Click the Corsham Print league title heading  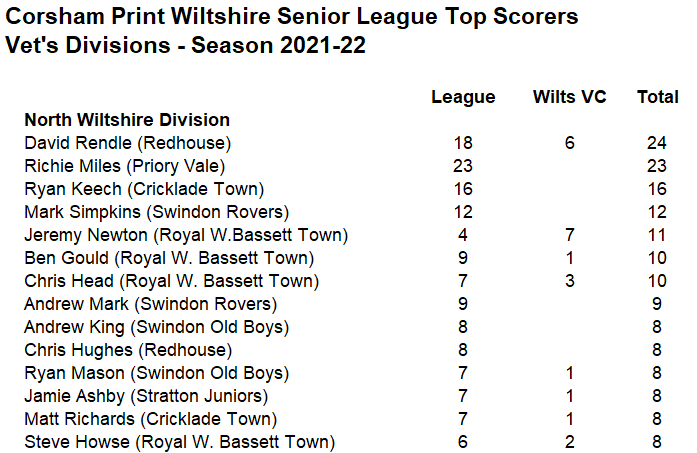(292, 17)
